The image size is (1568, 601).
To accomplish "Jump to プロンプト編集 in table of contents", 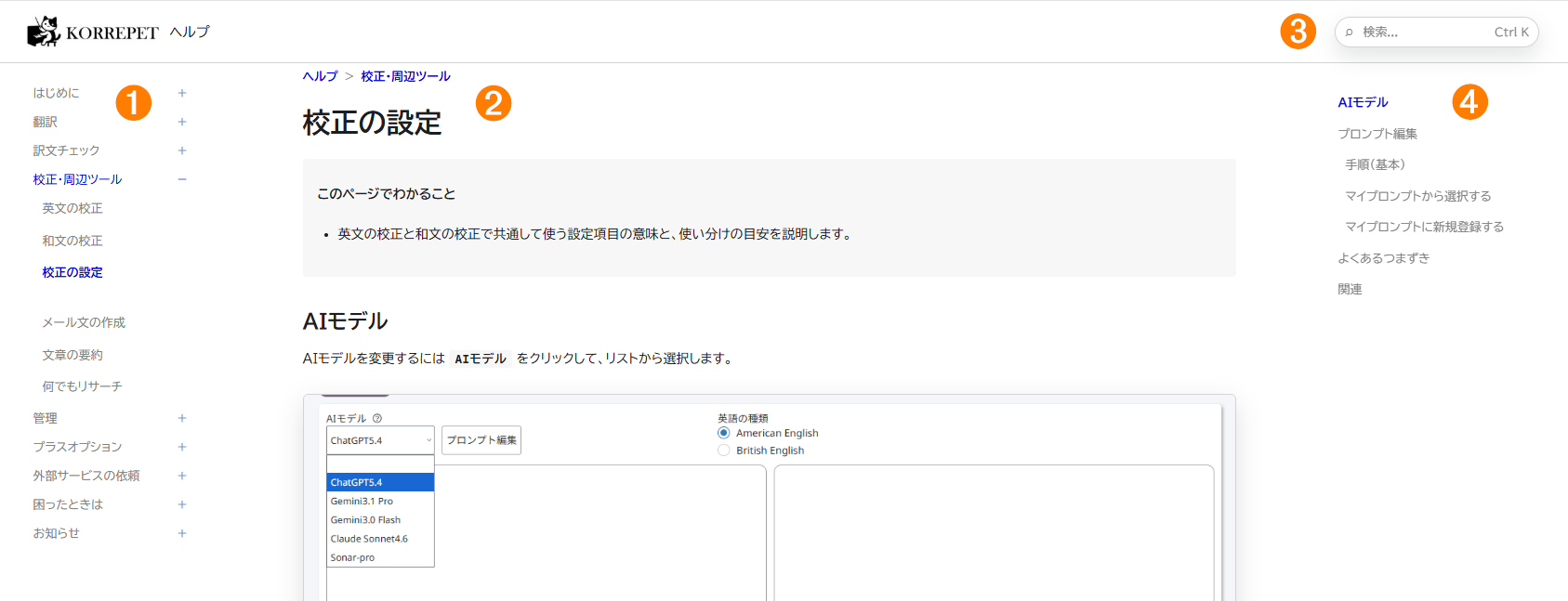I will tap(1377, 134).
